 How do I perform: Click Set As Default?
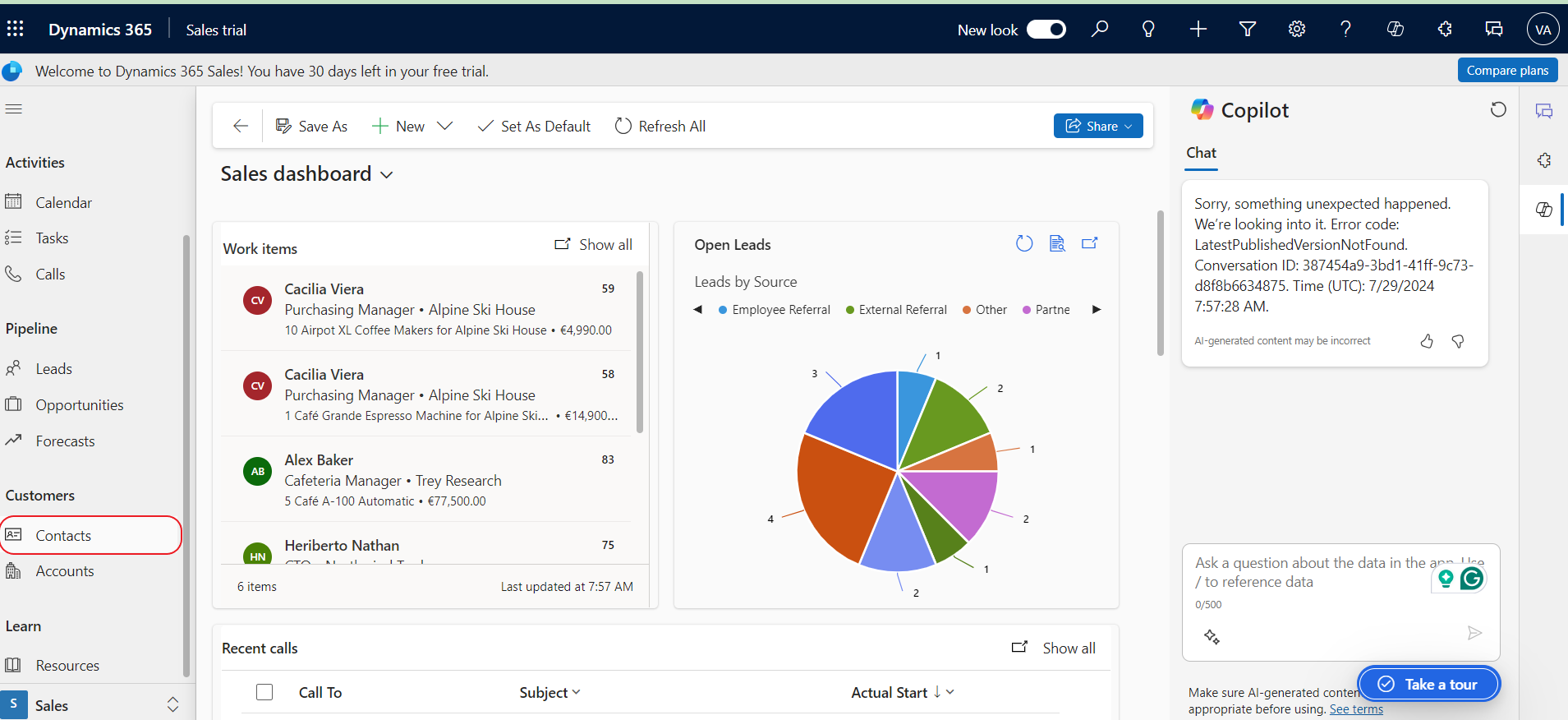tap(535, 126)
